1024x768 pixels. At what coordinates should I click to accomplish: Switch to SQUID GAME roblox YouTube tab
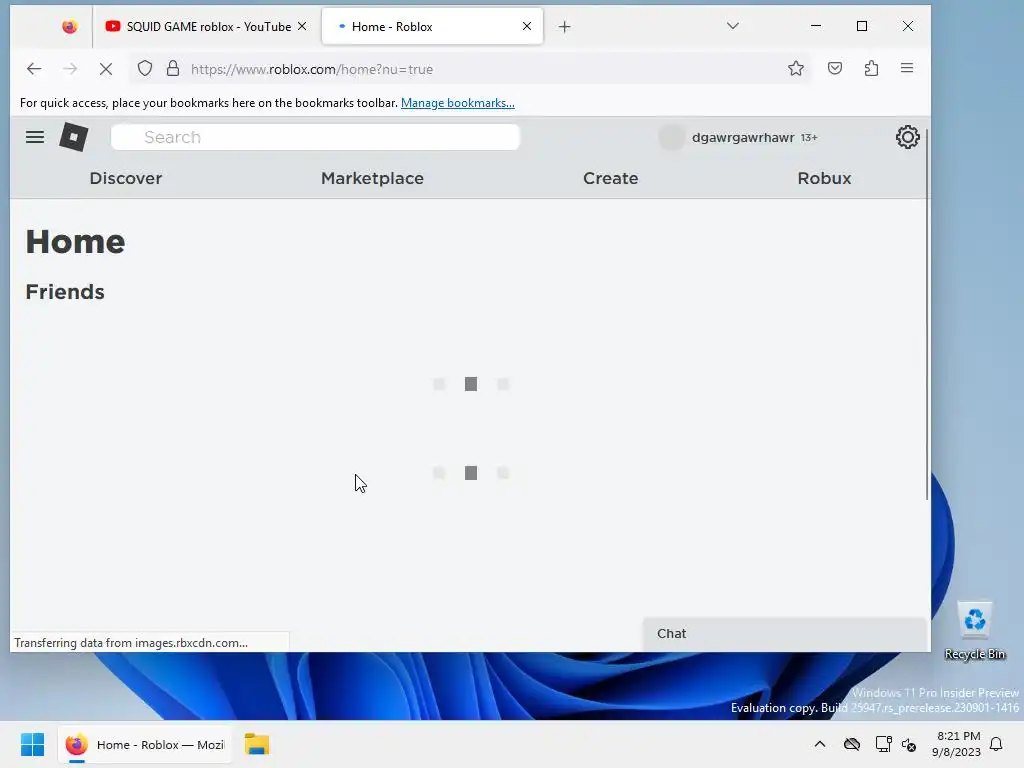pyautogui.click(x=206, y=27)
